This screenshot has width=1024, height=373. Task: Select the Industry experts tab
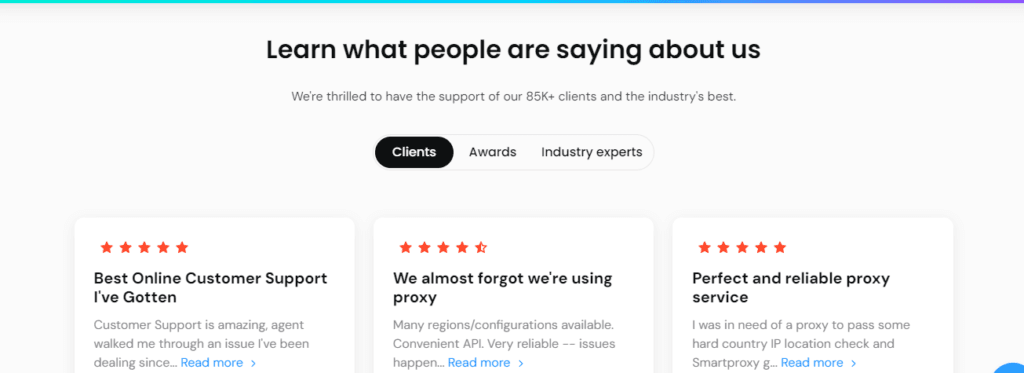592,152
